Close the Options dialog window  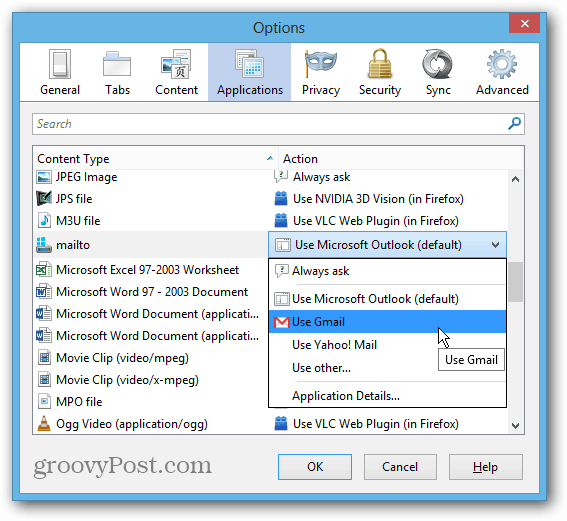tap(525, 24)
